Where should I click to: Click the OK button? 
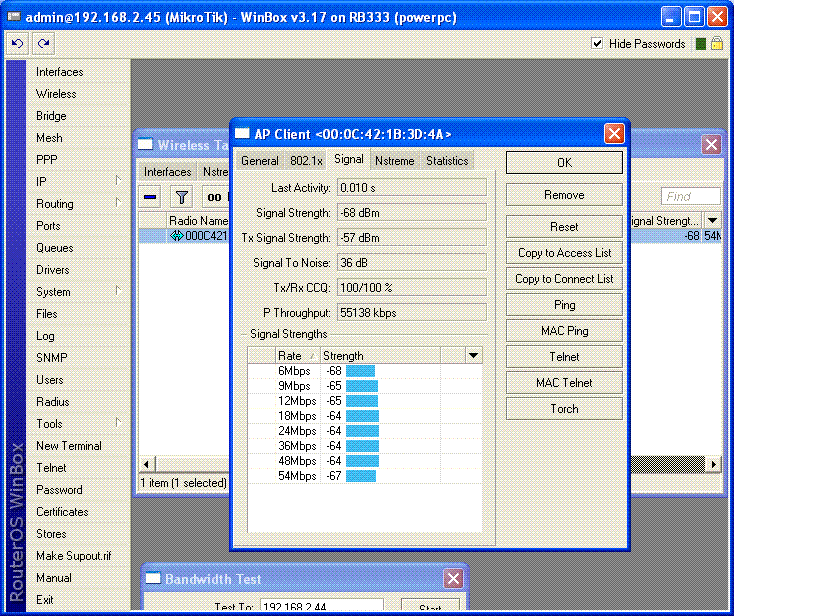(564, 162)
